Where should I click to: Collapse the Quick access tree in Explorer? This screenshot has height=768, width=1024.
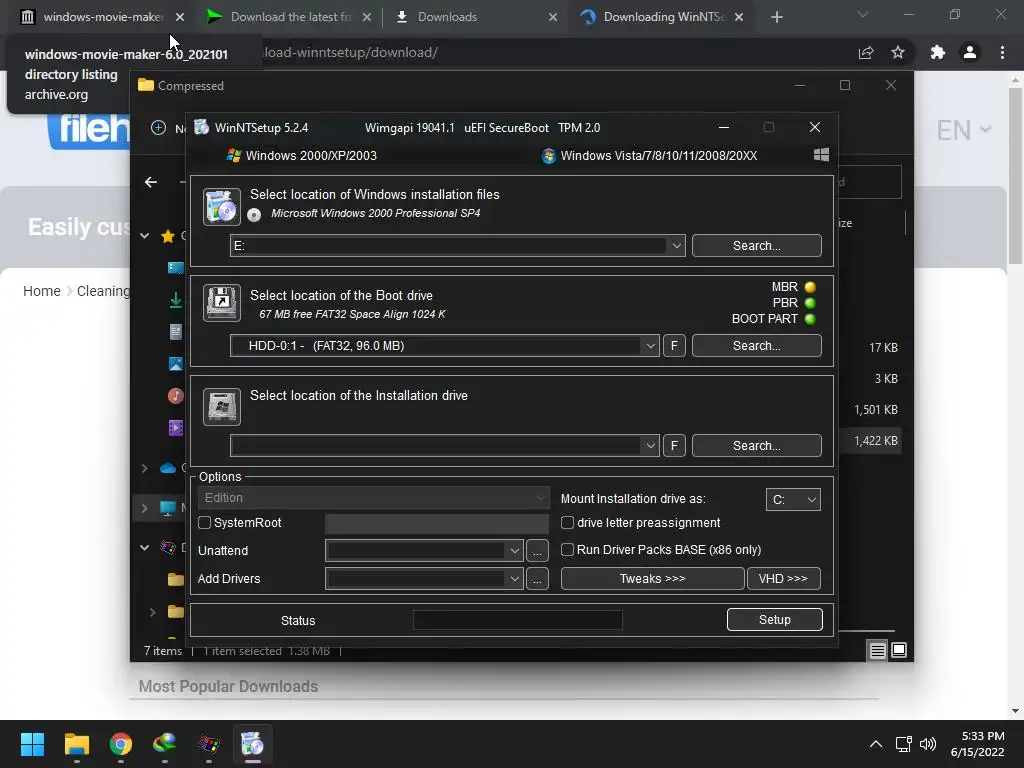coord(145,236)
